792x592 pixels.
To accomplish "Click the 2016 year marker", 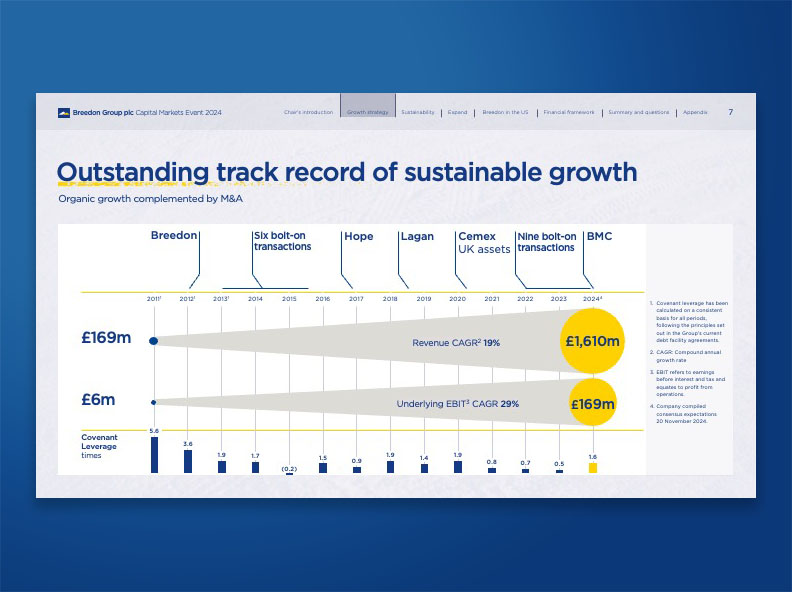I will click(x=323, y=299).
